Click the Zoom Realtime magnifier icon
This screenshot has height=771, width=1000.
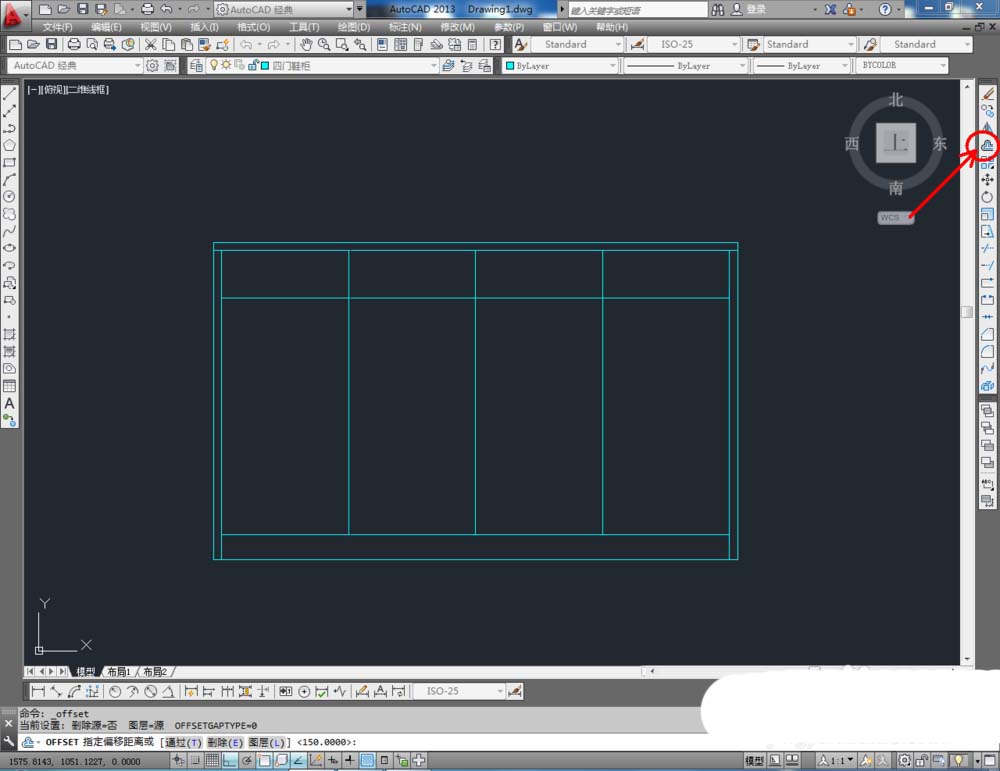(x=324, y=45)
